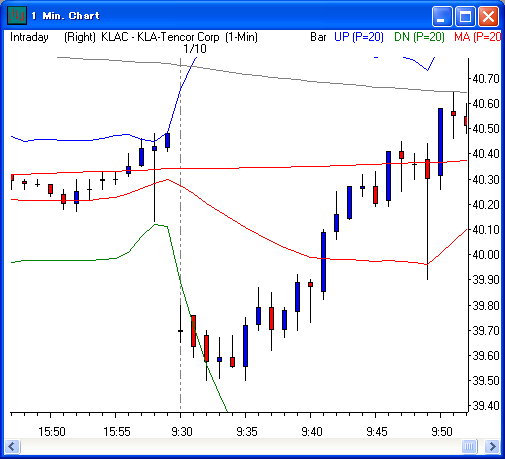Click the empty scrollbar track area
This screenshot has width=505, height=459.
pos(241,446)
